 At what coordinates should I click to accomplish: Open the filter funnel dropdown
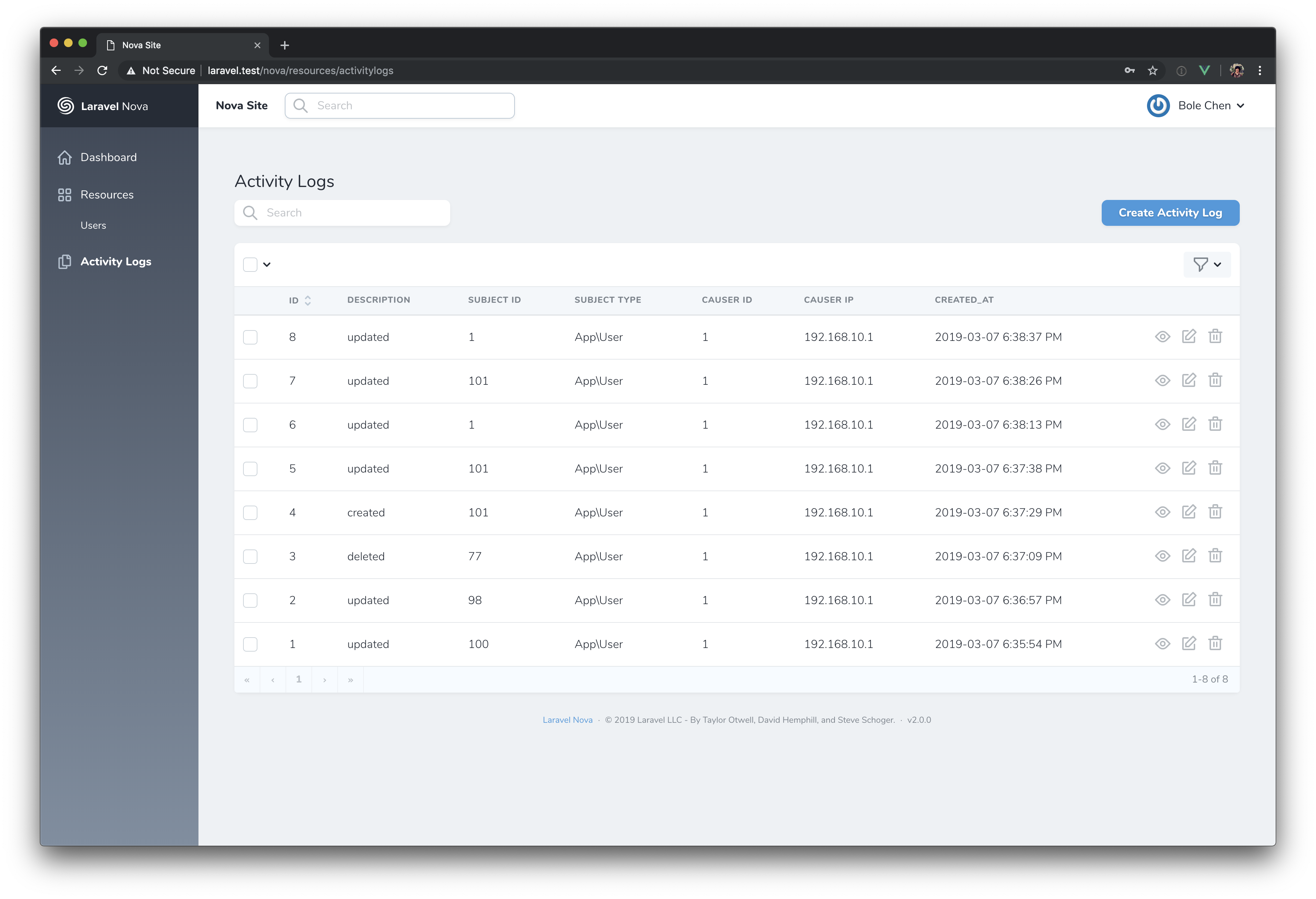tap(1207, 265)
